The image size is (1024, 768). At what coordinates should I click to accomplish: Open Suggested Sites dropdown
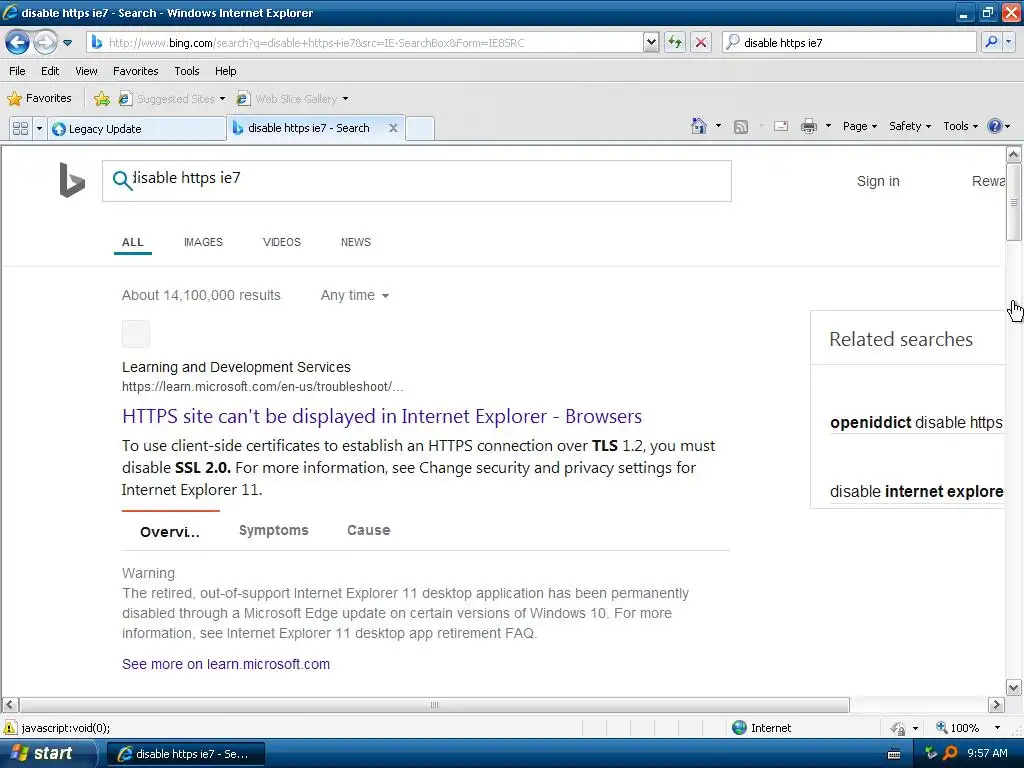172,99
